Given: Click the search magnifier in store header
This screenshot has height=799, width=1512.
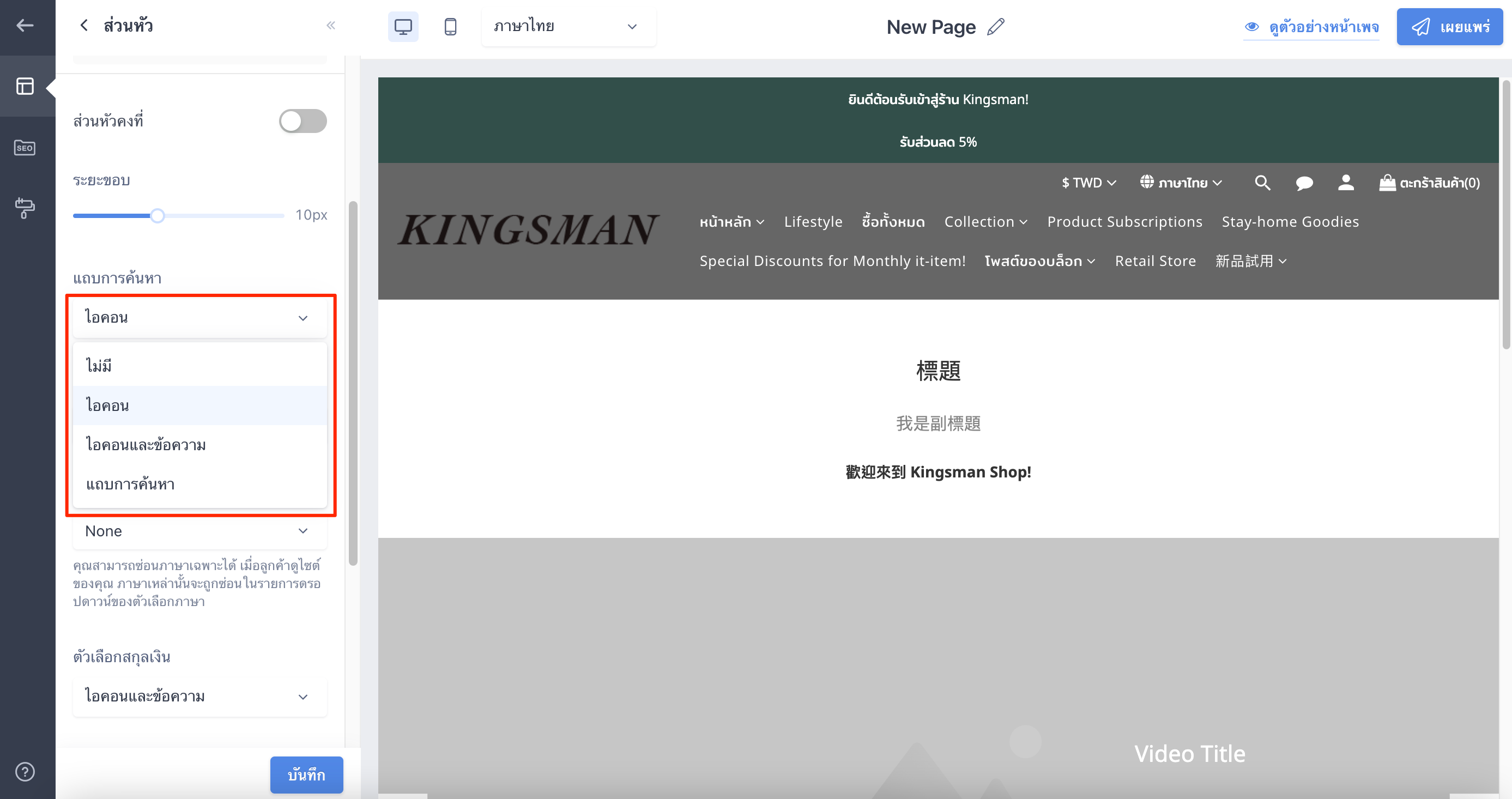Looking at the screenshot, I should [x=1262, y=183].
